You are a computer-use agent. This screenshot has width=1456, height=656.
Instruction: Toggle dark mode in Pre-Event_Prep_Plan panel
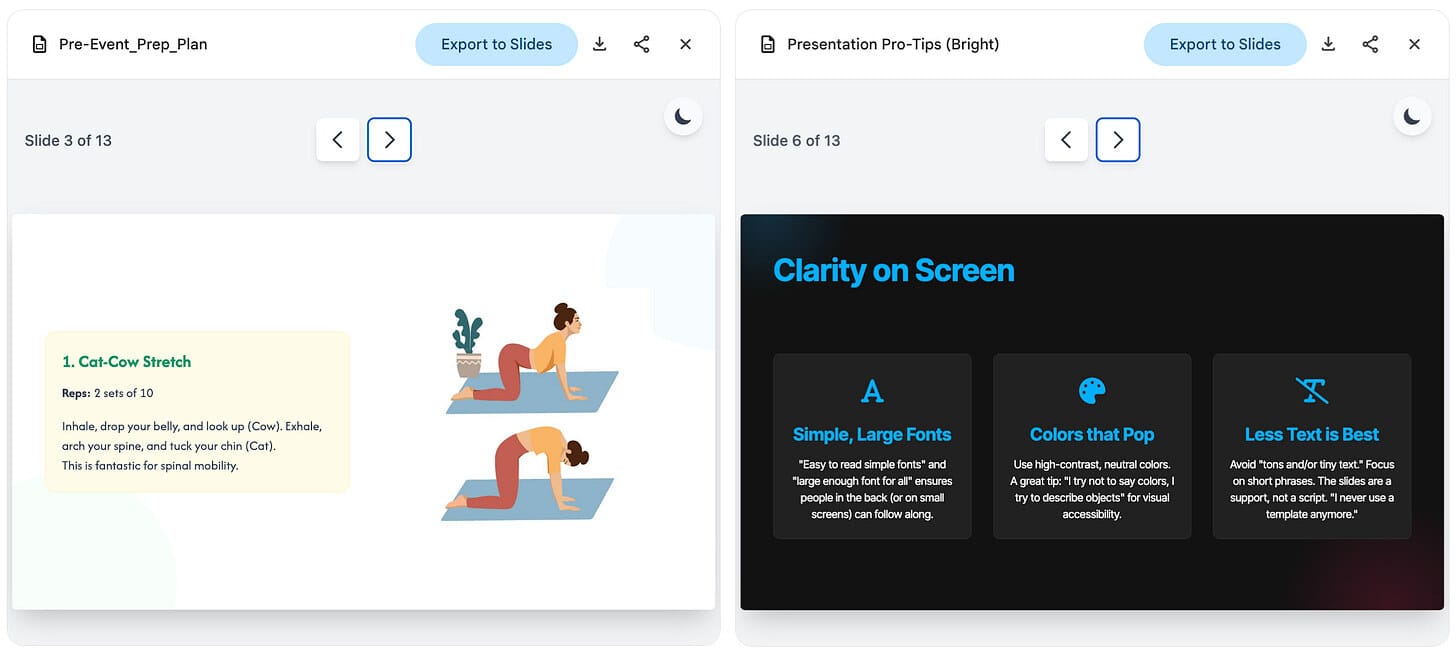coord(683,117)
